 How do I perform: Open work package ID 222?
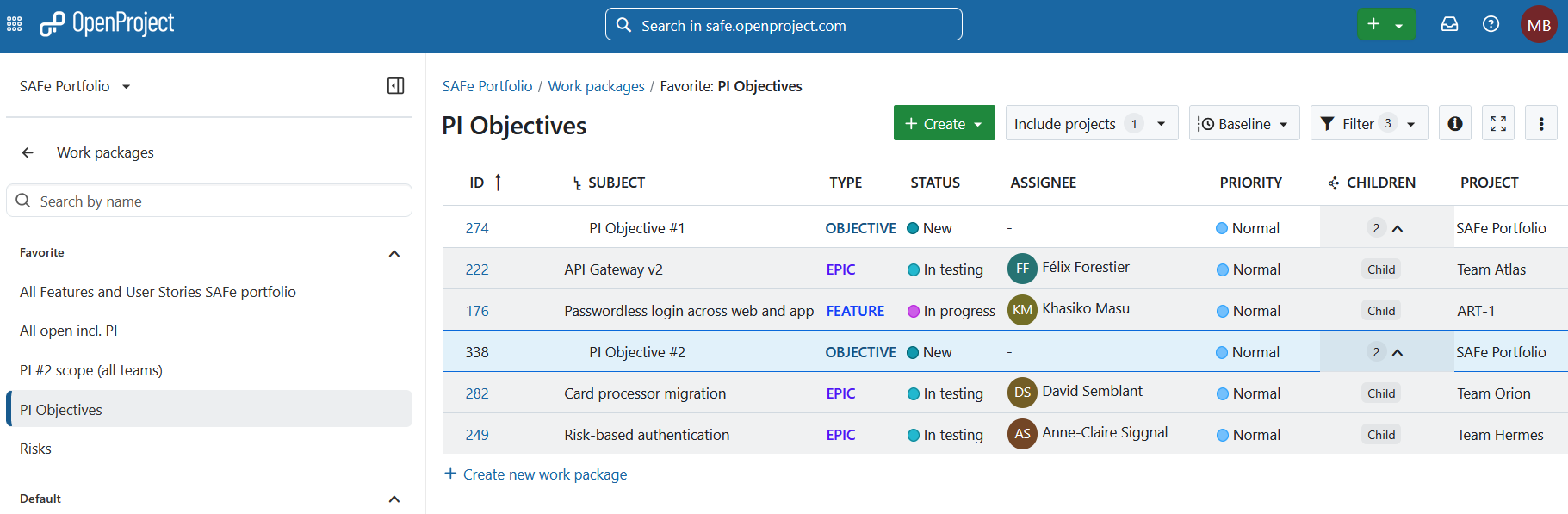click(477, 269)
